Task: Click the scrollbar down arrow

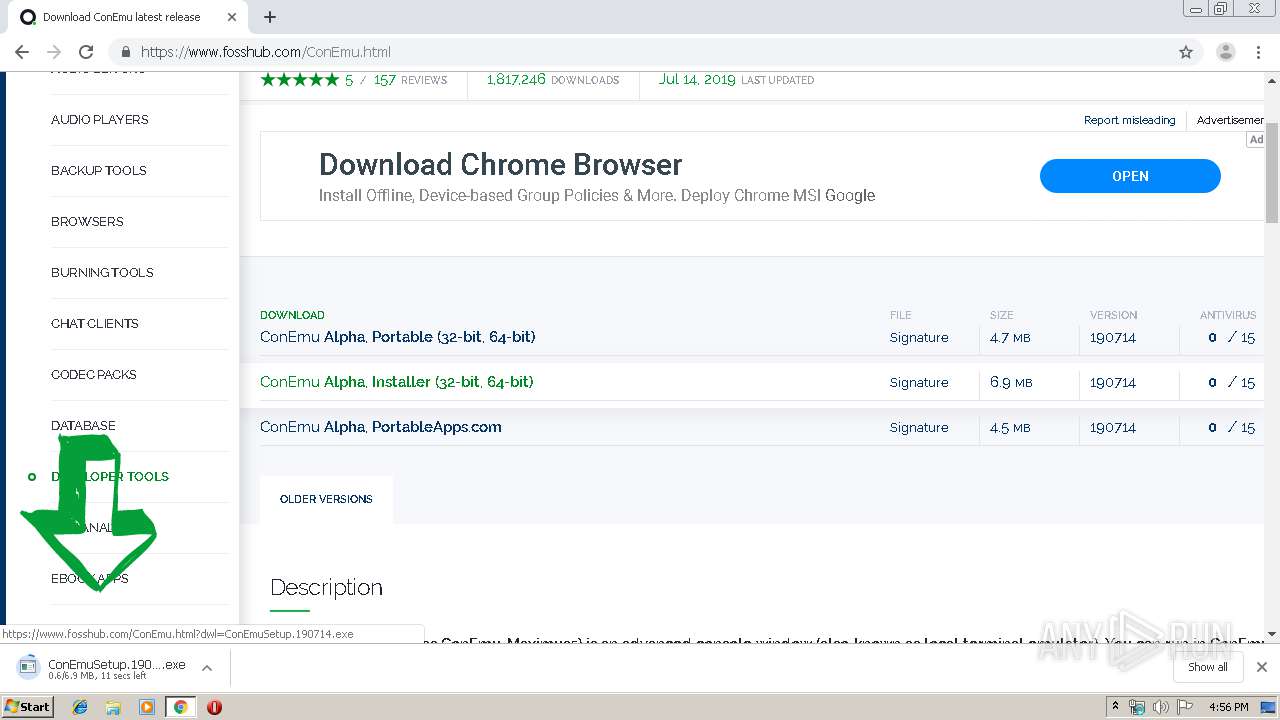Action: (x=1272, y=633)
